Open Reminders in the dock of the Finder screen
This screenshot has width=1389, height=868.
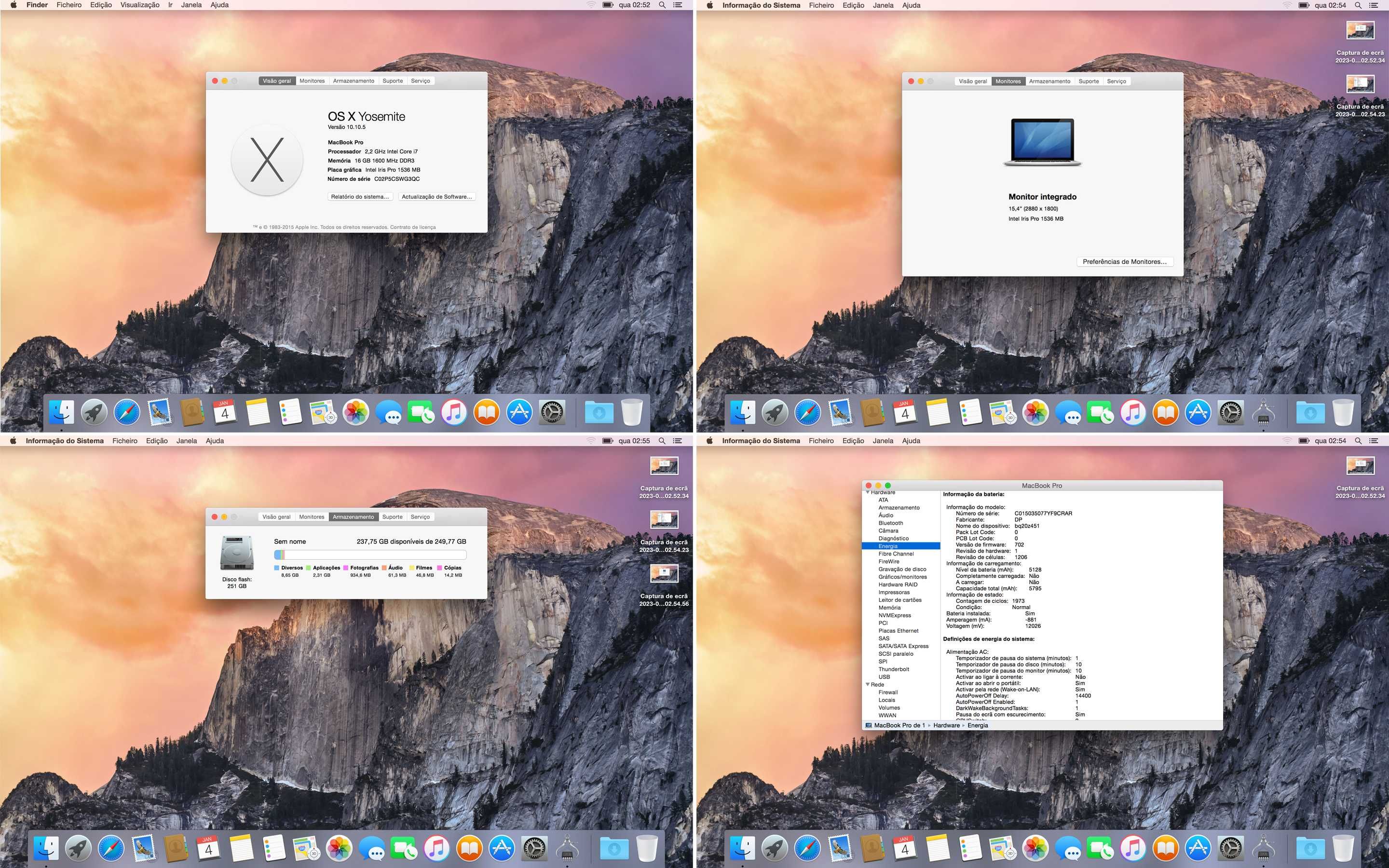pos(290,412)
